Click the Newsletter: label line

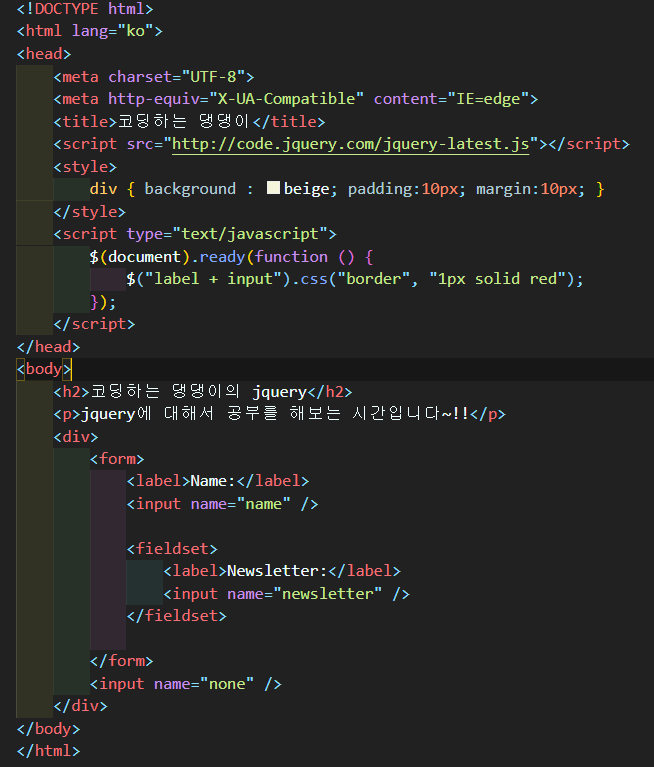point(282,571)
